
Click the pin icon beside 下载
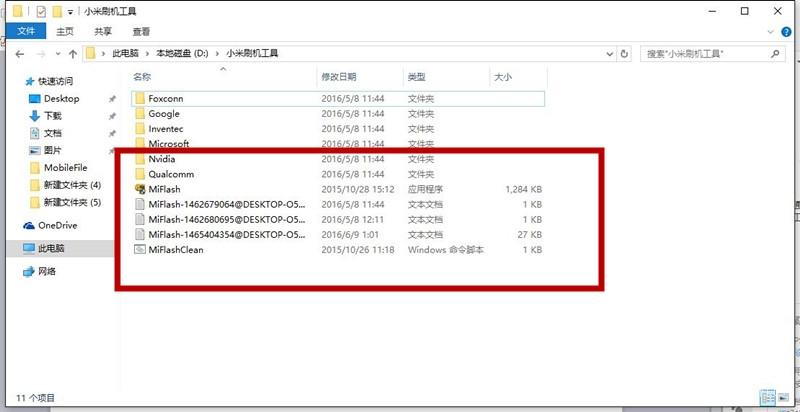[112, 116]
